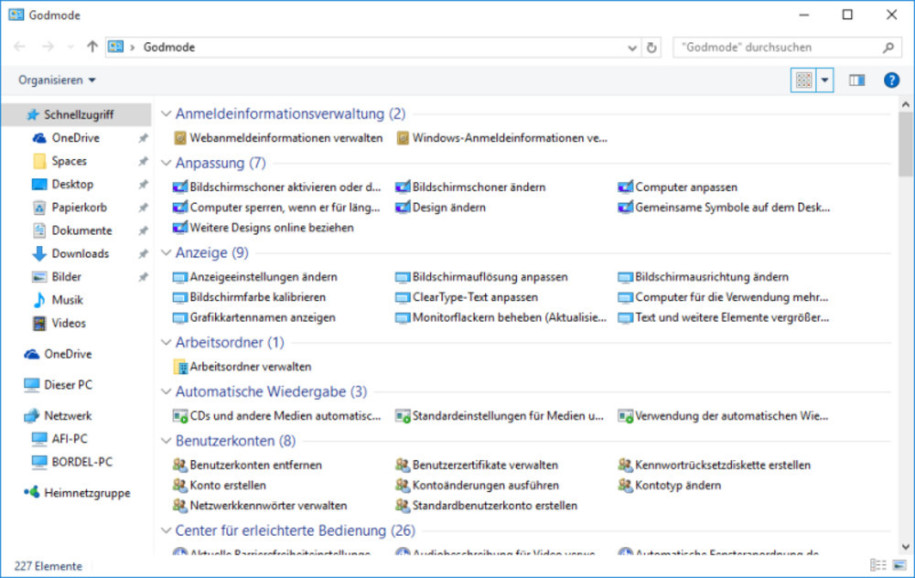Screen dimensions: 915x578
Task: Click the view mode icon button
Action: pyautogui.click(x=804, y=80)
